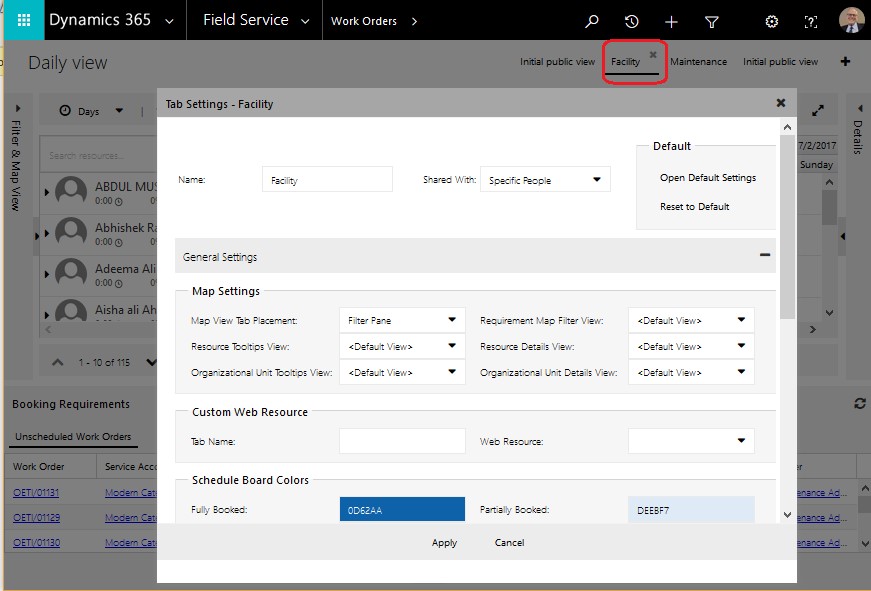Screen dimensions: 871x591
Task: Expand the Filter & Map View pane
Action: coord(18,108)
